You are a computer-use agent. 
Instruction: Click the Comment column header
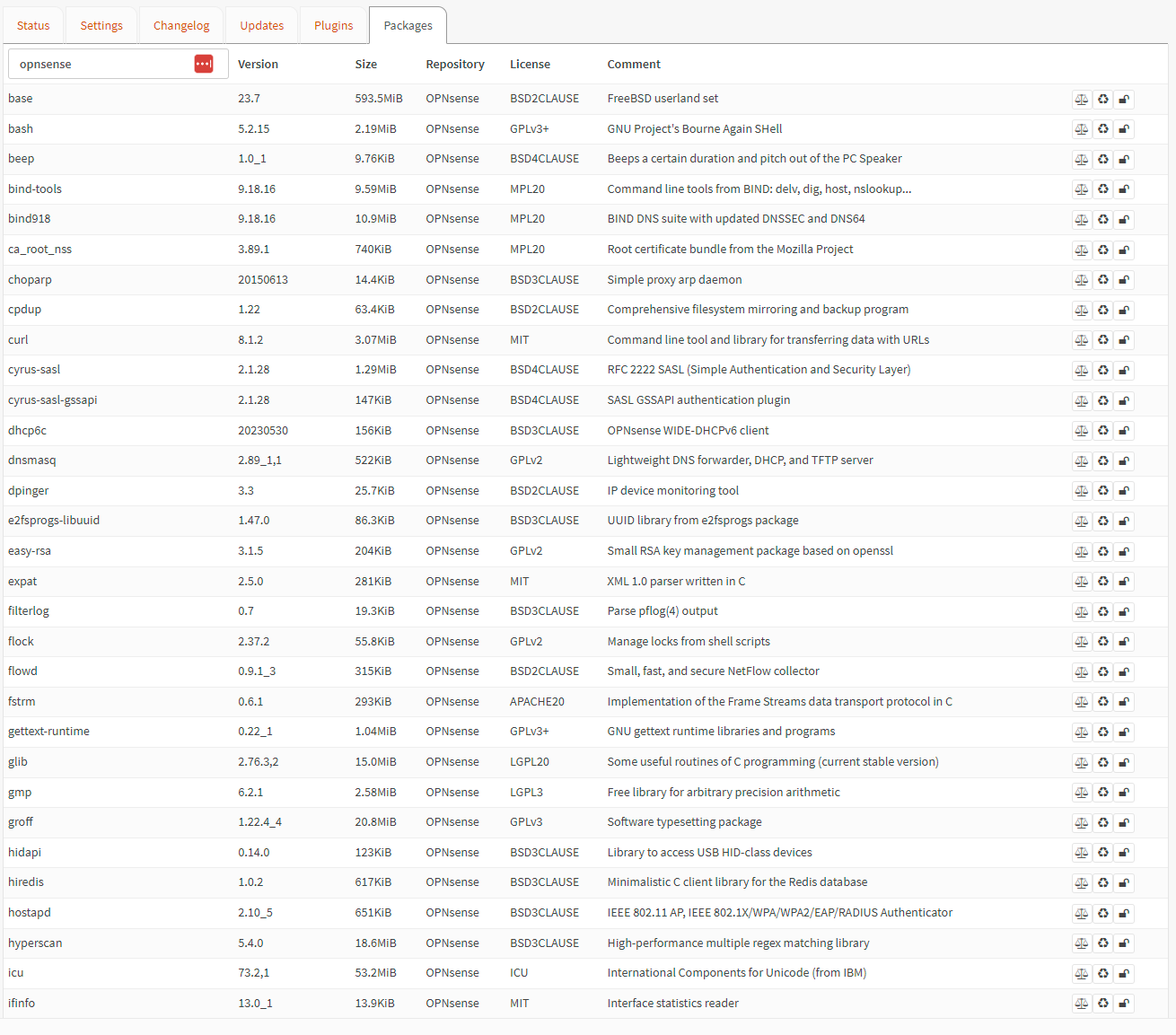tap(634, 65)
